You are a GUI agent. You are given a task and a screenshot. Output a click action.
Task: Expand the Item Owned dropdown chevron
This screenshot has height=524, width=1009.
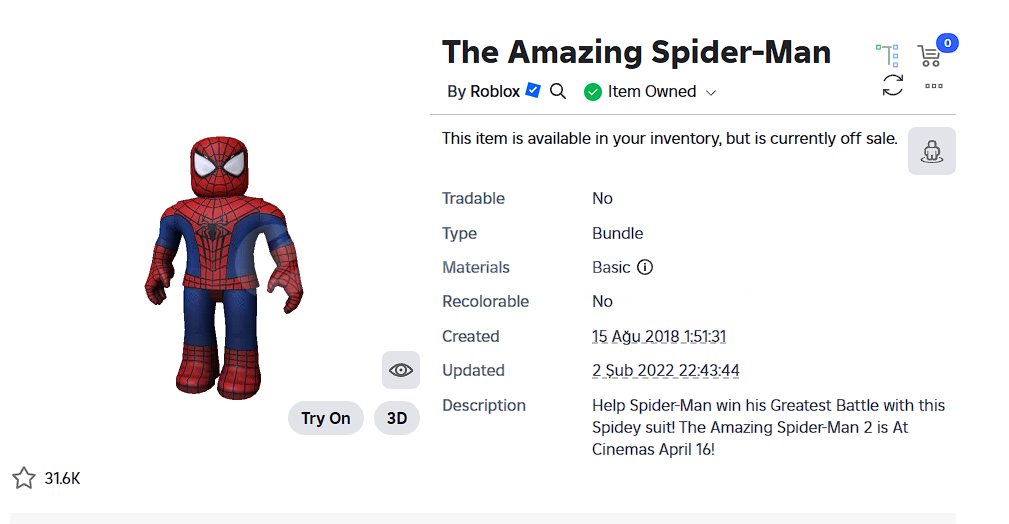[x=711, y=93]
